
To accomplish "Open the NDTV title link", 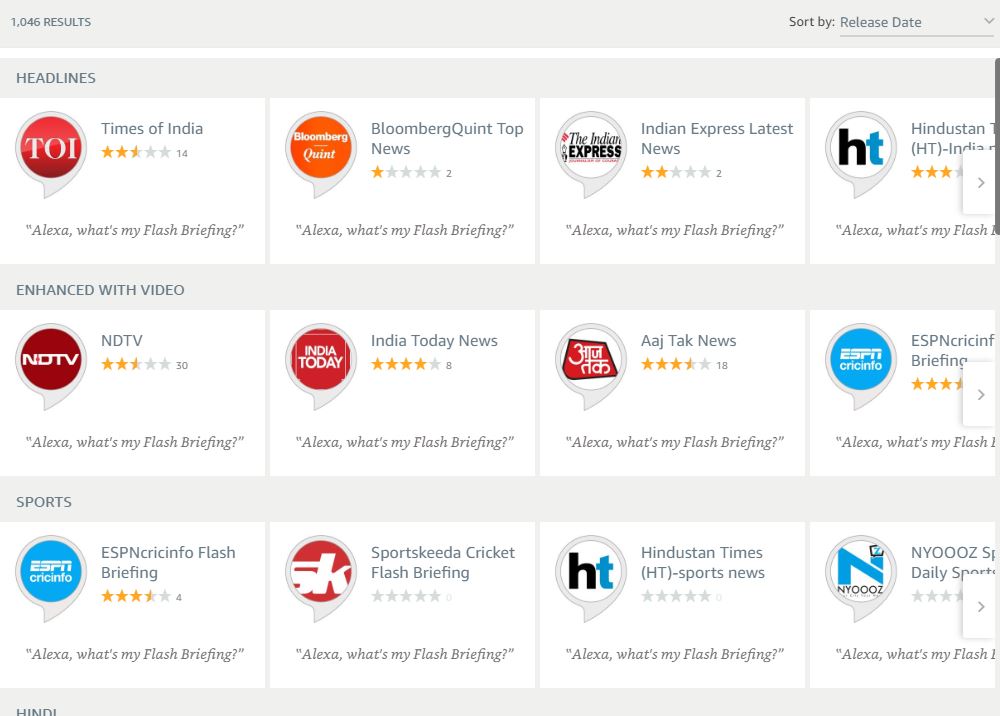I will (x=122, y=340).
